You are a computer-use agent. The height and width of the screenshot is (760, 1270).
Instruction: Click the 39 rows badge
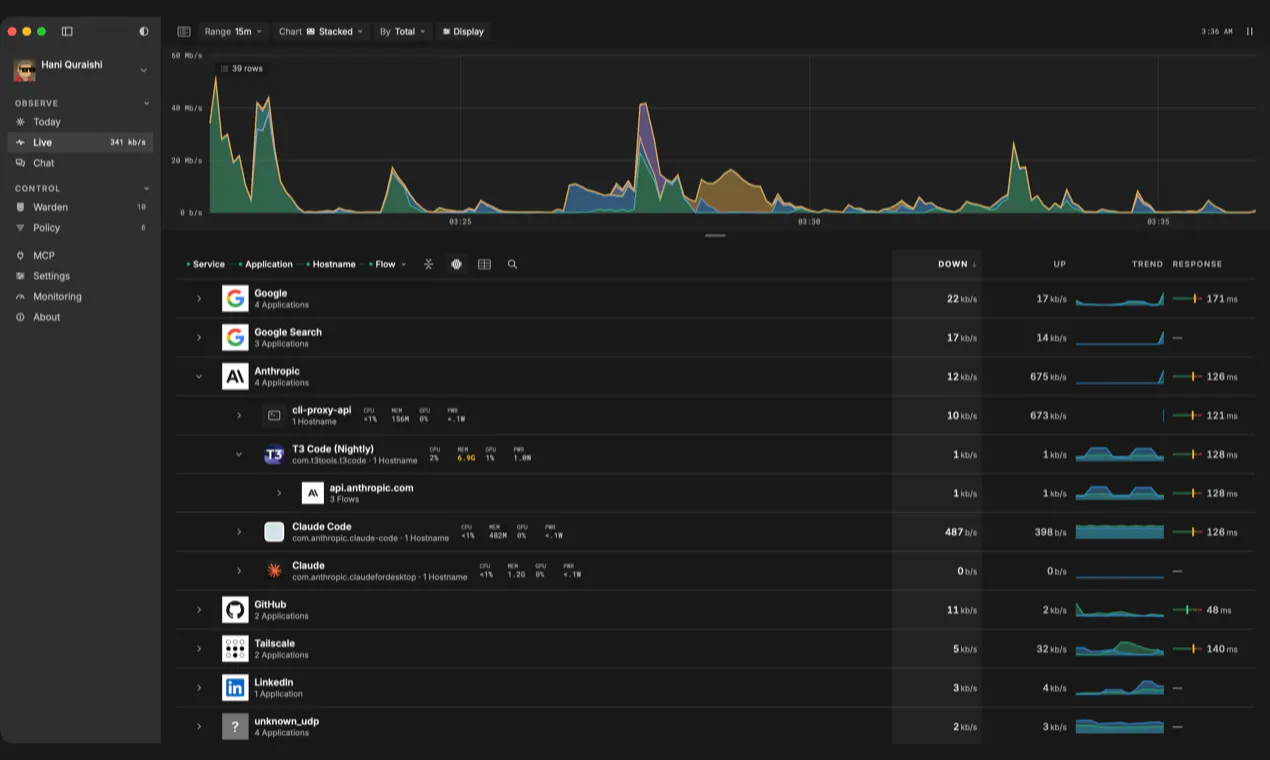tap(240, 69)
